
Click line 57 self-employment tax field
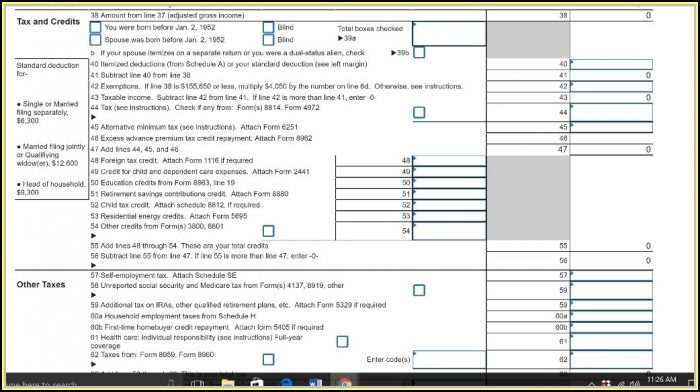(x=611, y=275)
